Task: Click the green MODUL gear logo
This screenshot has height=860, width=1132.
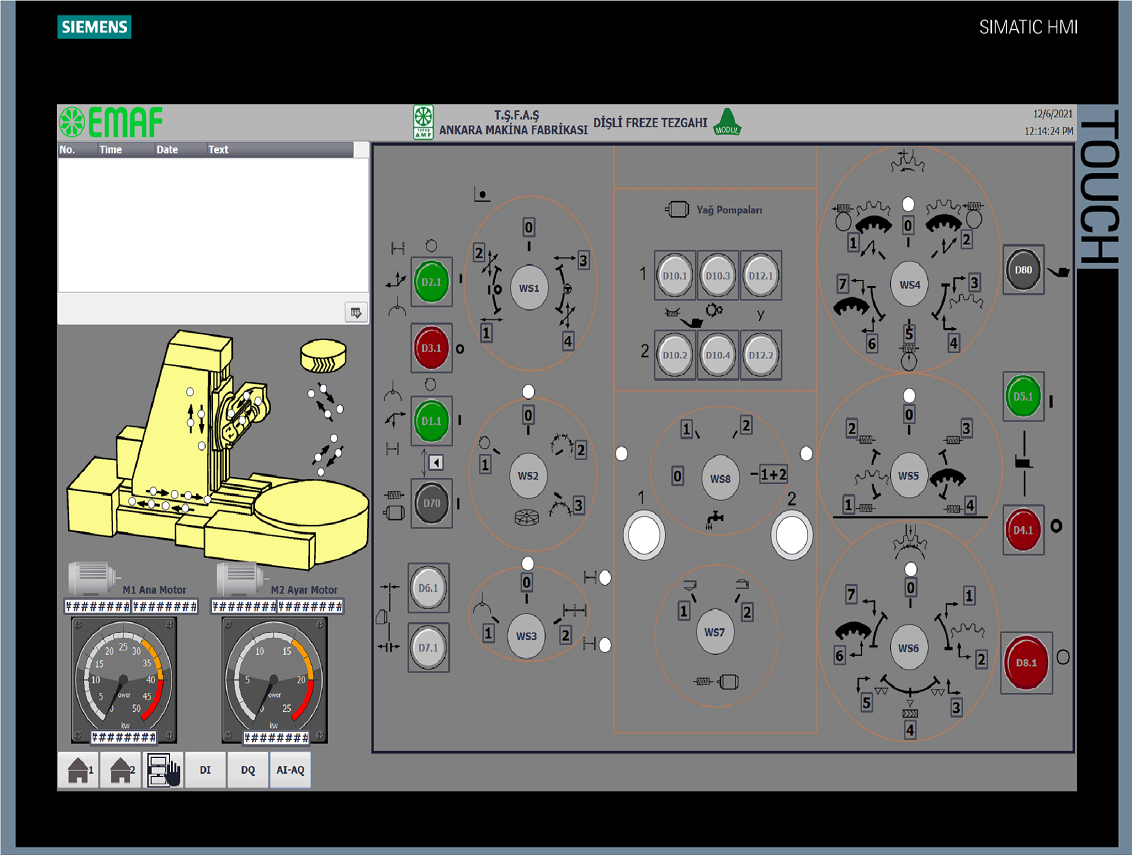Action: point(727,122)
